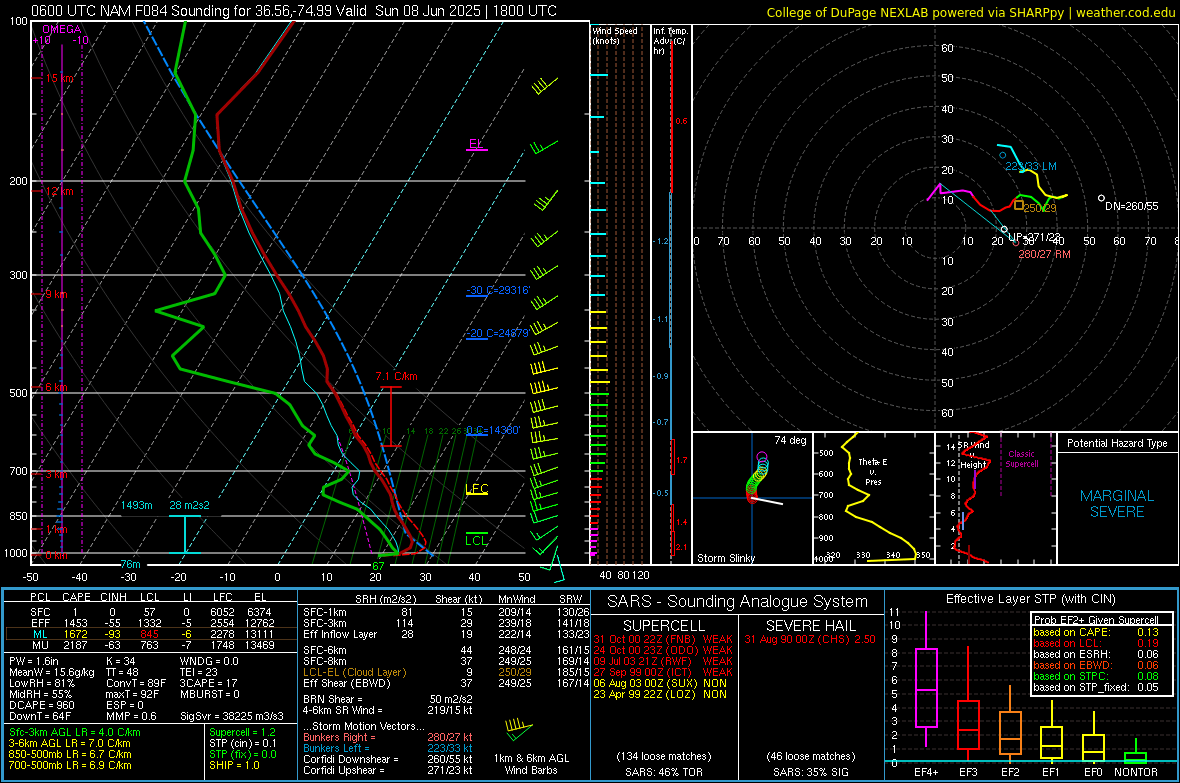Image resolution: width=1180 pixels, height=783 pixels.
Task: Click the ConvT = 89F value
Action: (x=136, y=684)
